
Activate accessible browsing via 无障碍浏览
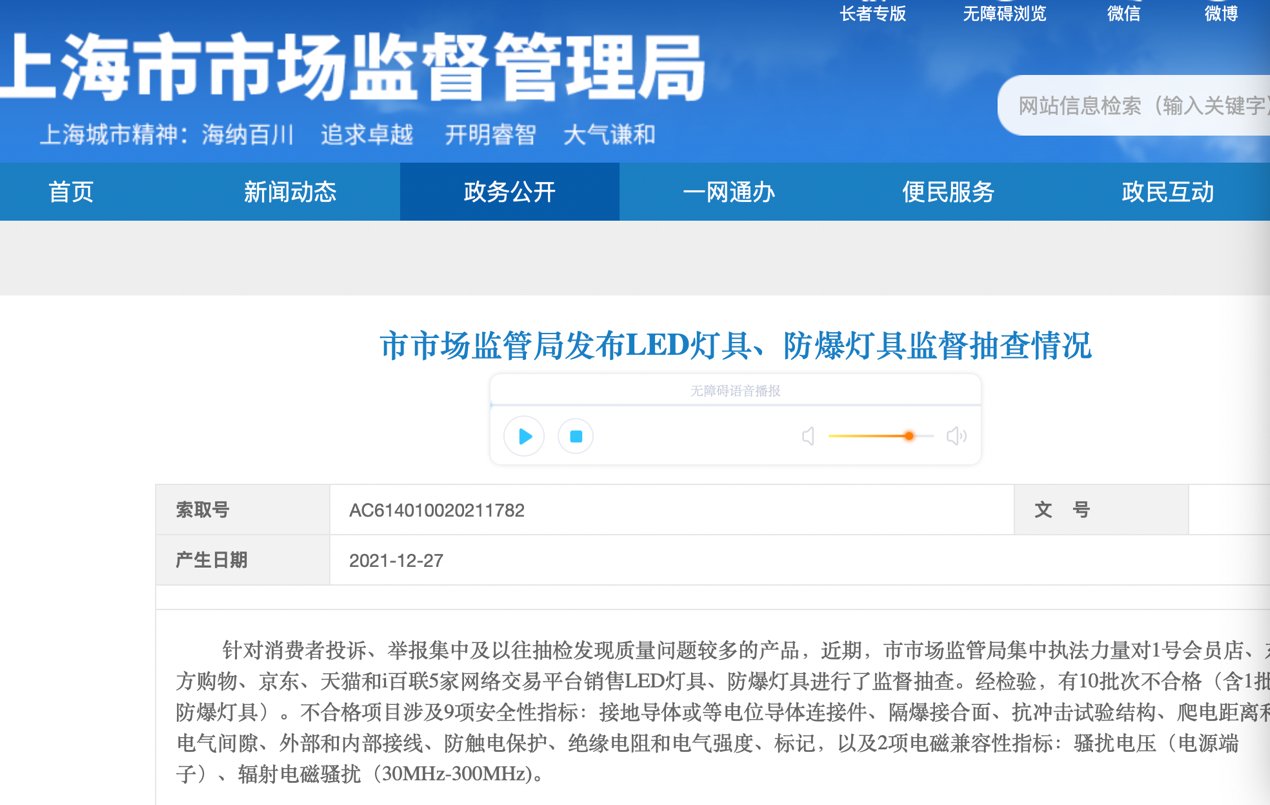click(x=1004, y=14)
